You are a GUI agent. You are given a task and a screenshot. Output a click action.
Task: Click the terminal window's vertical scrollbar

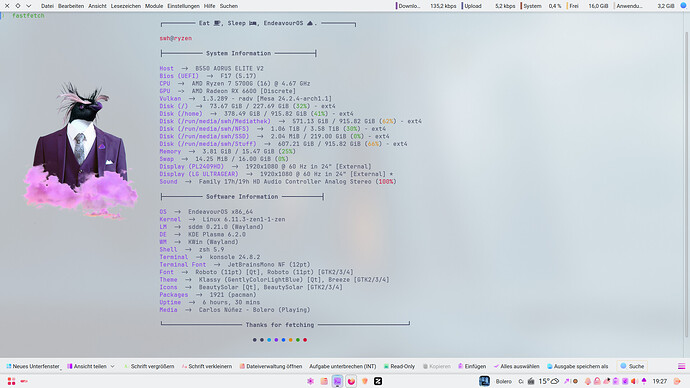point(686,184)
